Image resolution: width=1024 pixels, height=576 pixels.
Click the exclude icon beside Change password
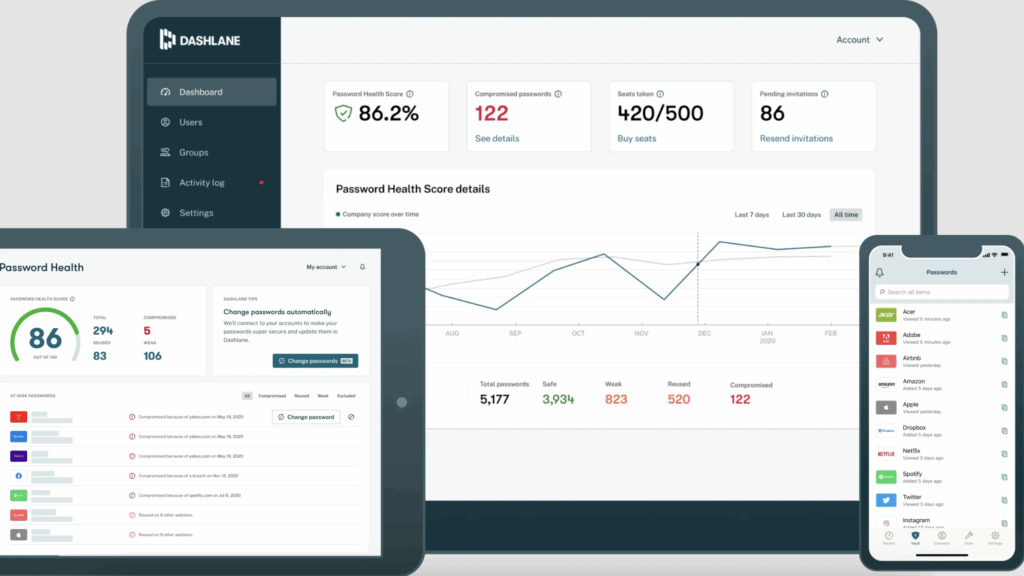[351, 417]
